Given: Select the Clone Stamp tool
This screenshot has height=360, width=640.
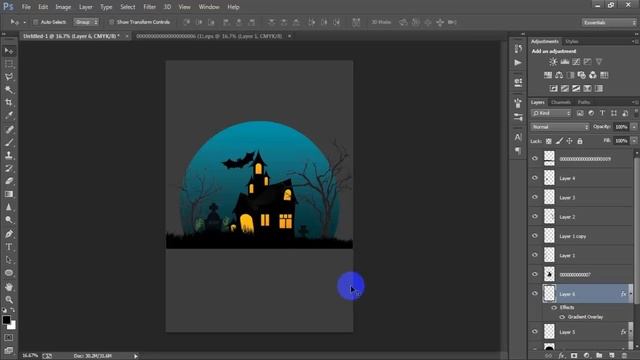Looking at the screenshot, I should coord(9,156).
